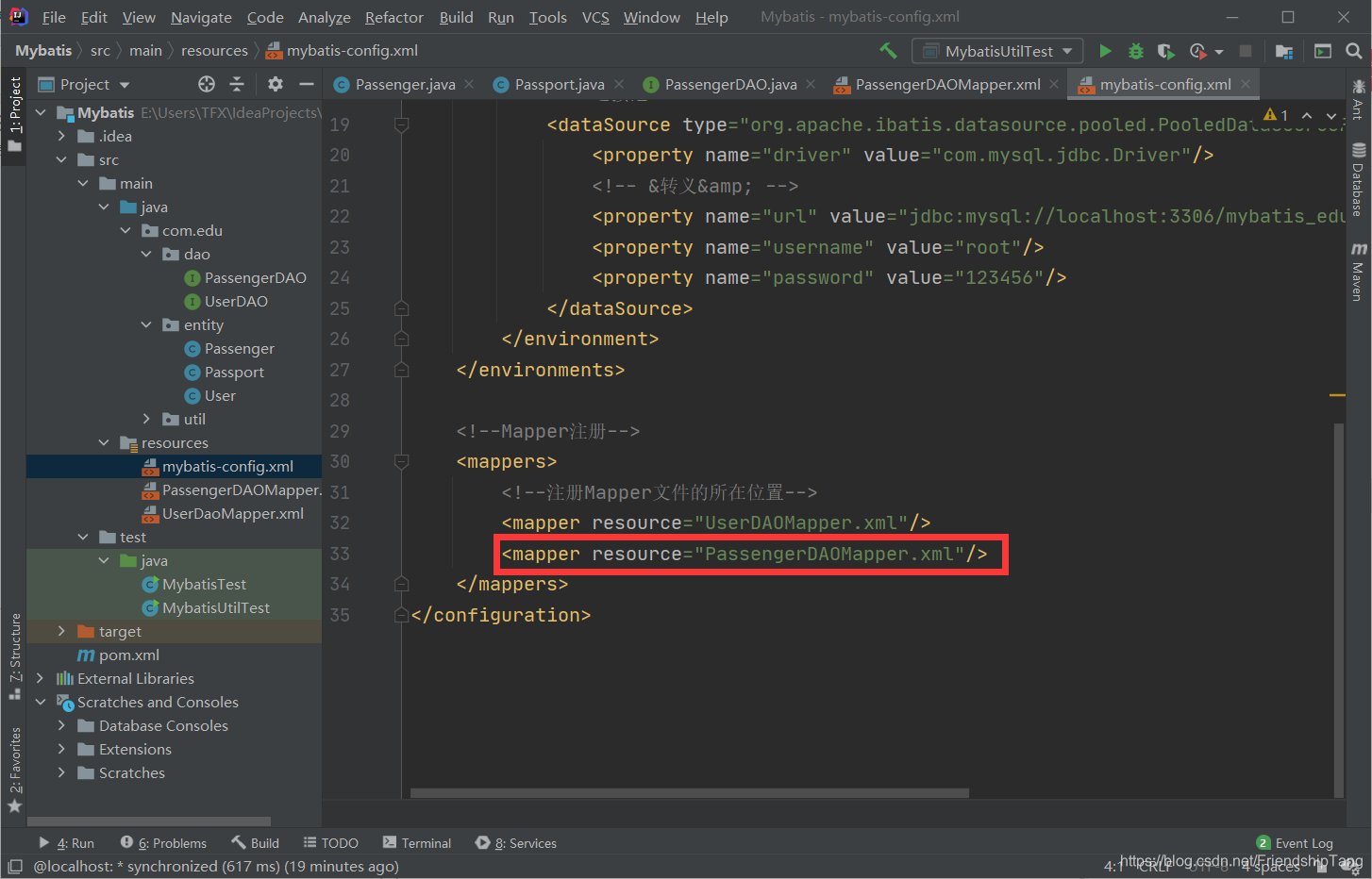
Task: Collapse the resources folder
Action: point(104,442)
